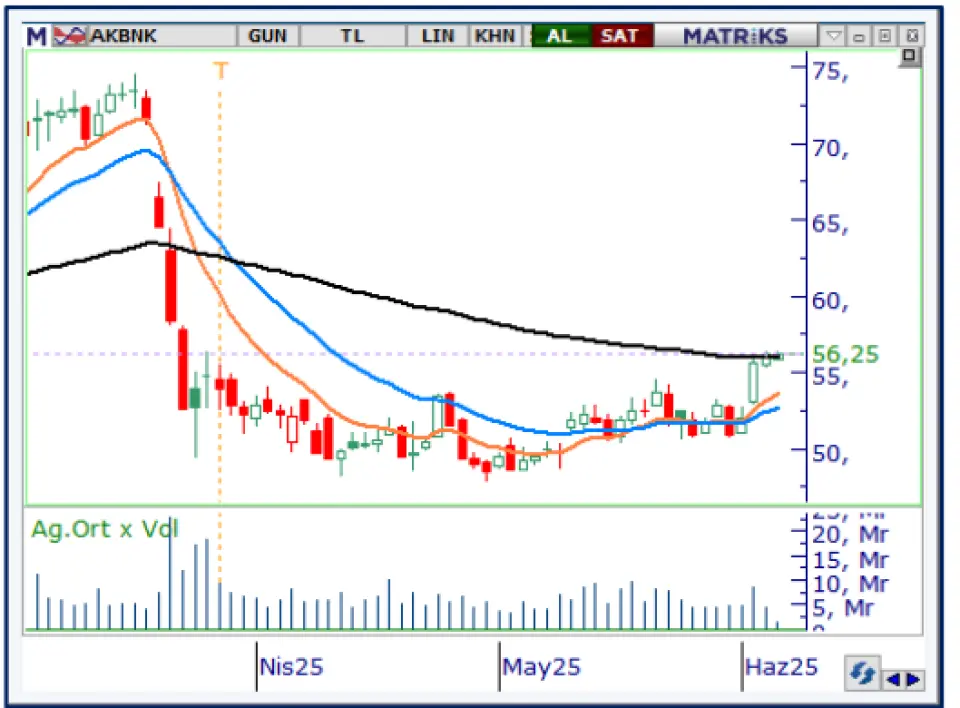
Task: Click the 15, Mr volume axis label
Action: click(850, 560)
